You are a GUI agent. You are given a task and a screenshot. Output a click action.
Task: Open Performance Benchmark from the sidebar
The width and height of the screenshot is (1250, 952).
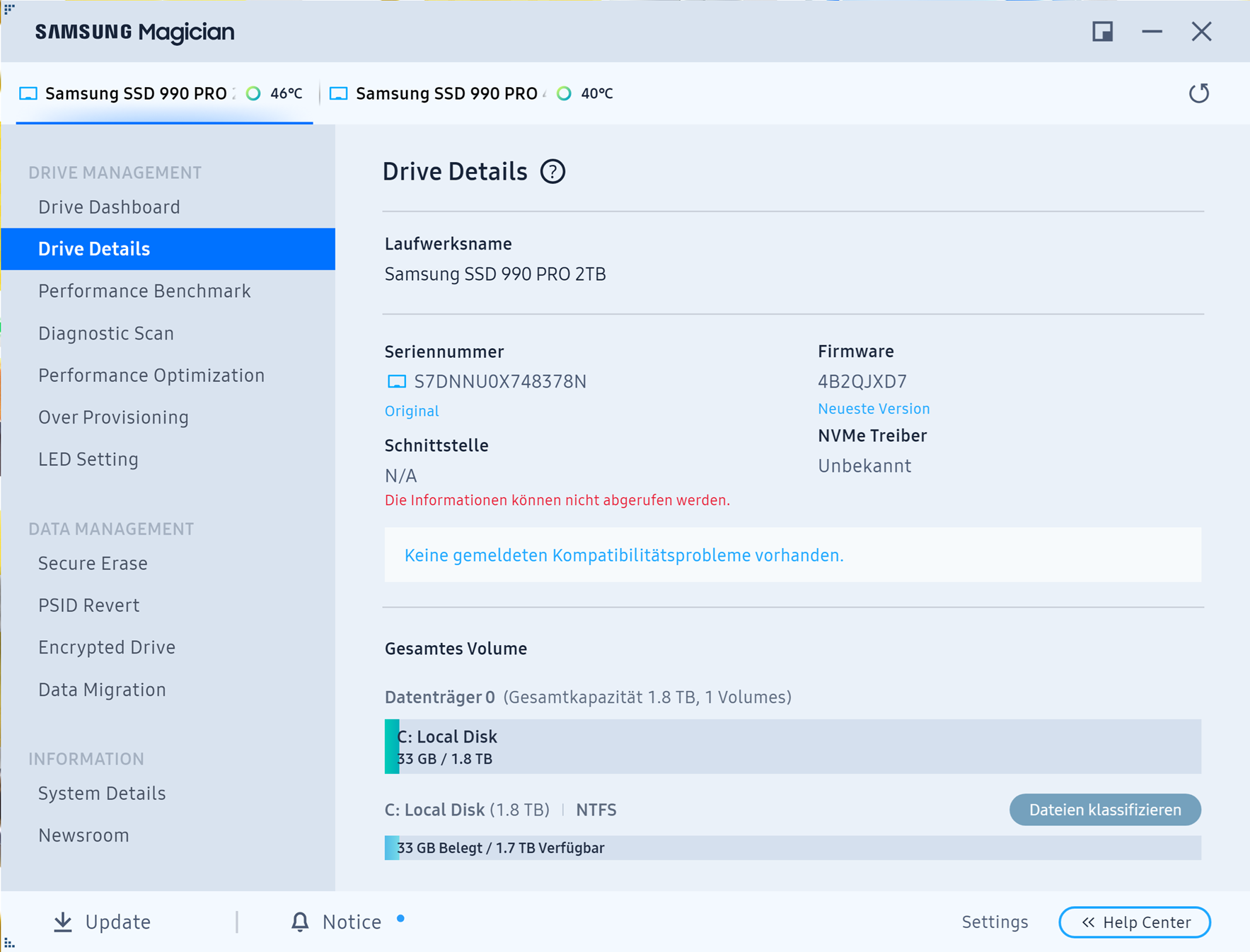click(144, 291)
